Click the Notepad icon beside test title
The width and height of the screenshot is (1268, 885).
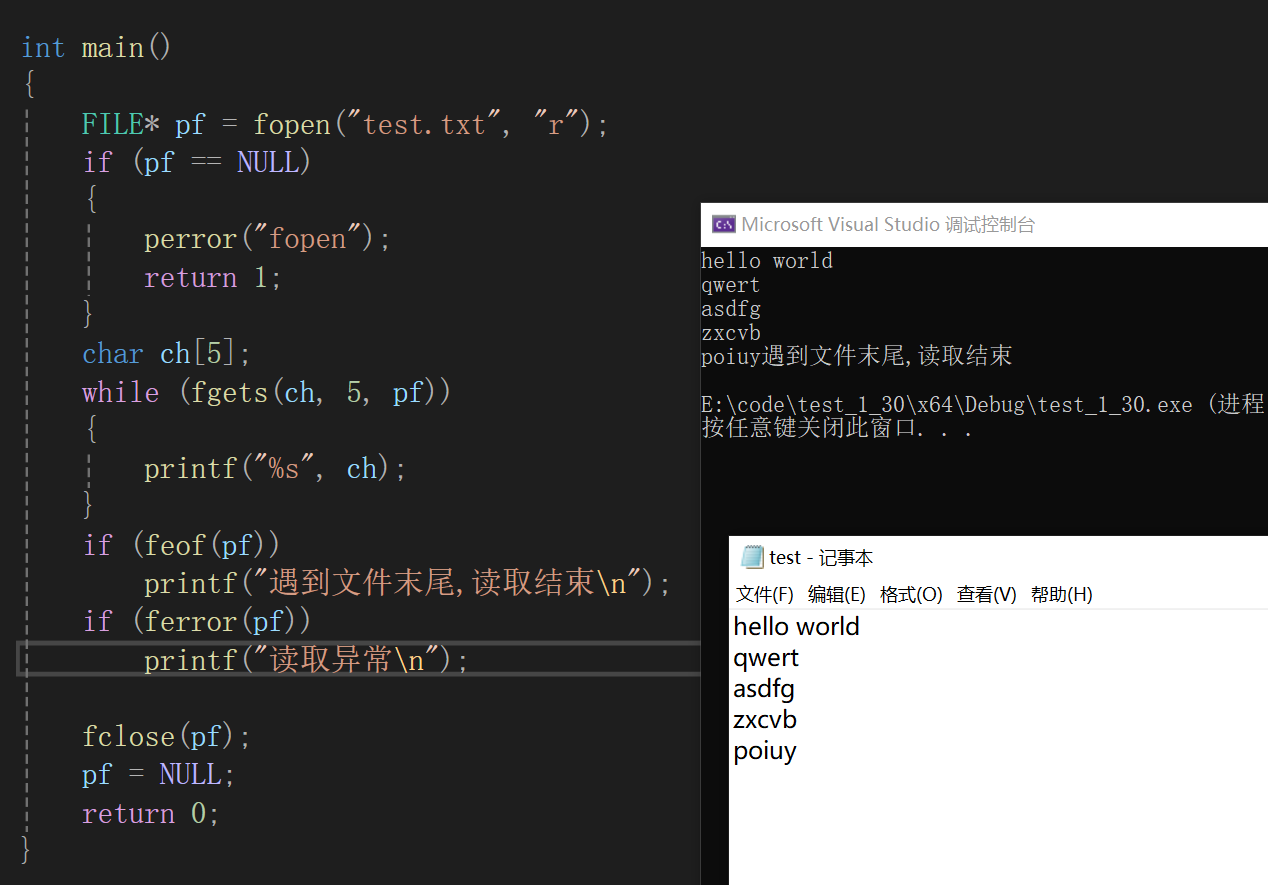pyautogui.click(x=752, y=557)
